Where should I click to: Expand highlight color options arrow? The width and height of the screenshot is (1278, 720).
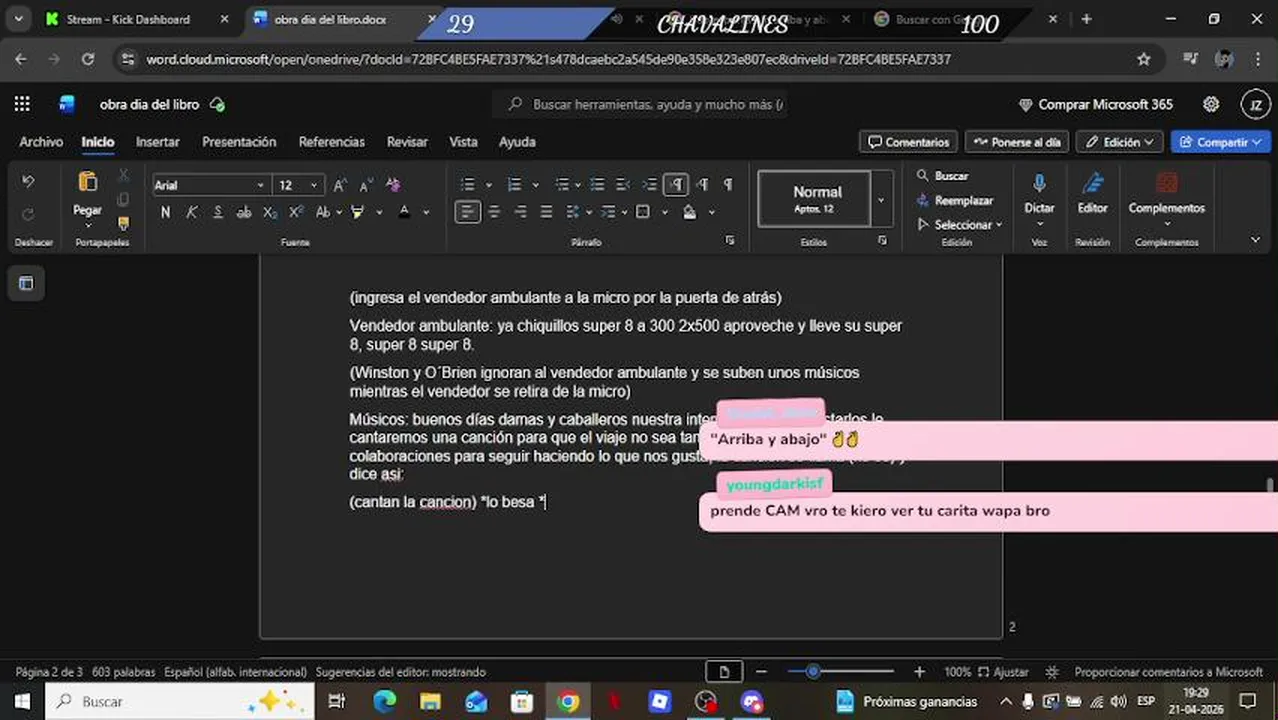[379, 212]
